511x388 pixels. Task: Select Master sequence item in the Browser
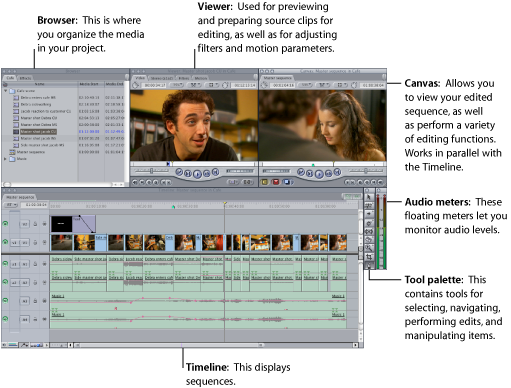pyautogui.click(x=31, y=152)
